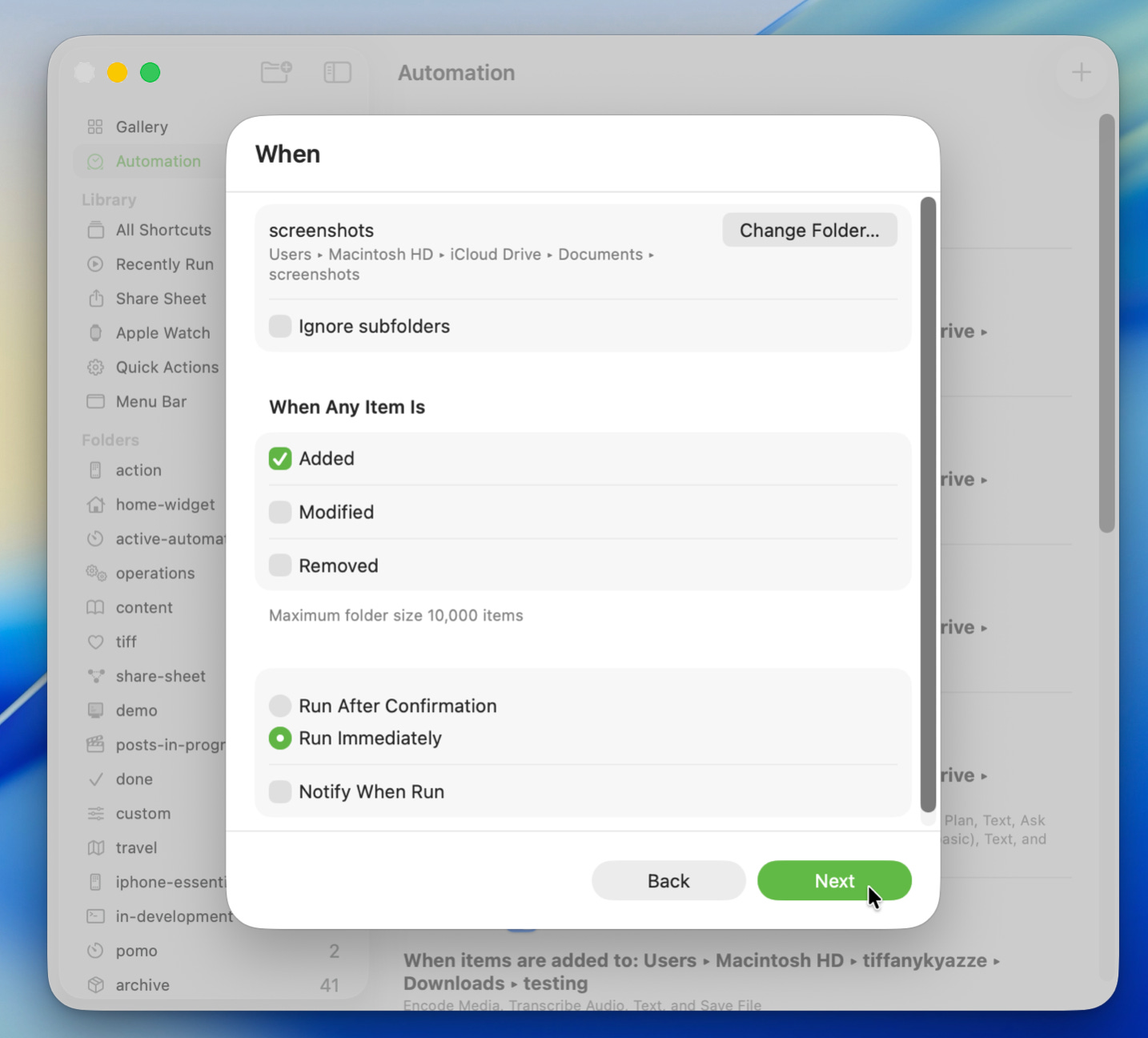1148x1038 pixels.
Task: Click the tiff heart icon
Action: [95, 642]
